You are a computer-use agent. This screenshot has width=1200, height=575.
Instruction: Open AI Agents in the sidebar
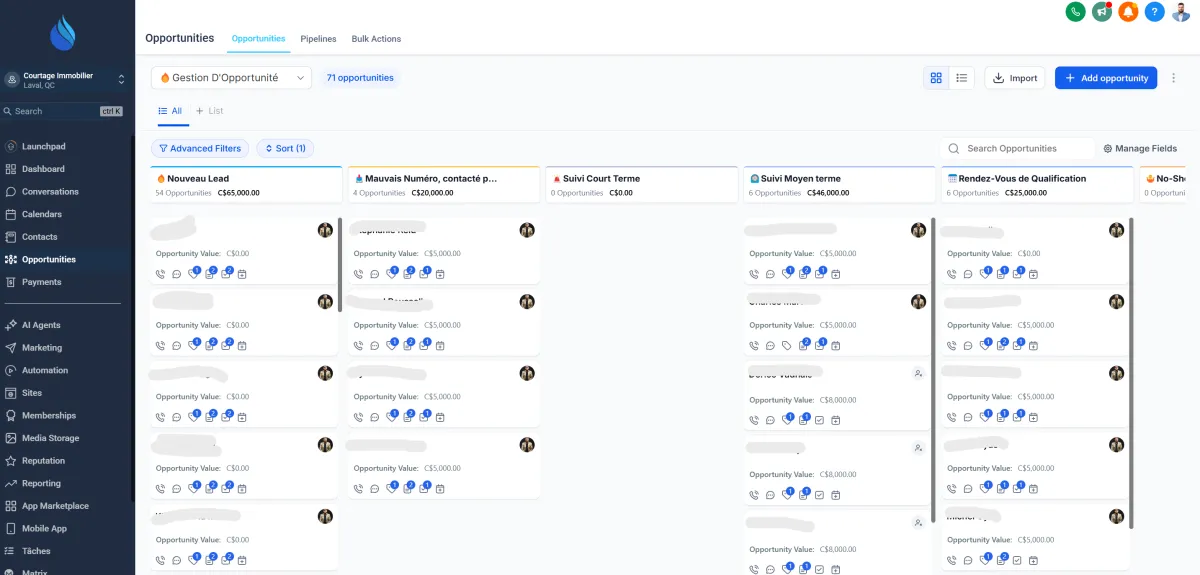point(41,325)
